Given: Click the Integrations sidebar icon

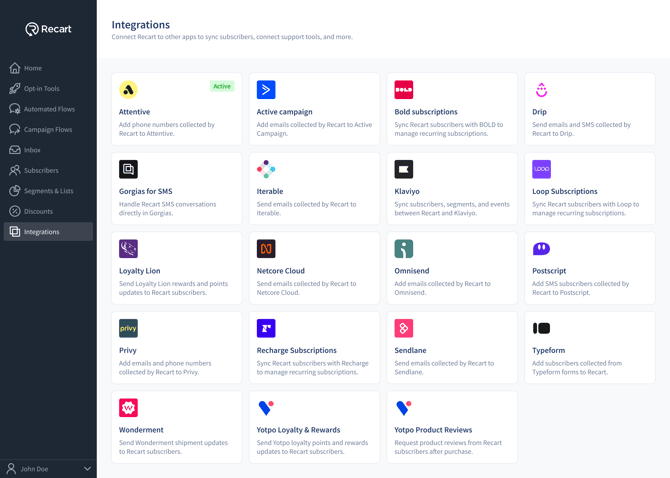Looking at the screenshot, I should 15,232.
